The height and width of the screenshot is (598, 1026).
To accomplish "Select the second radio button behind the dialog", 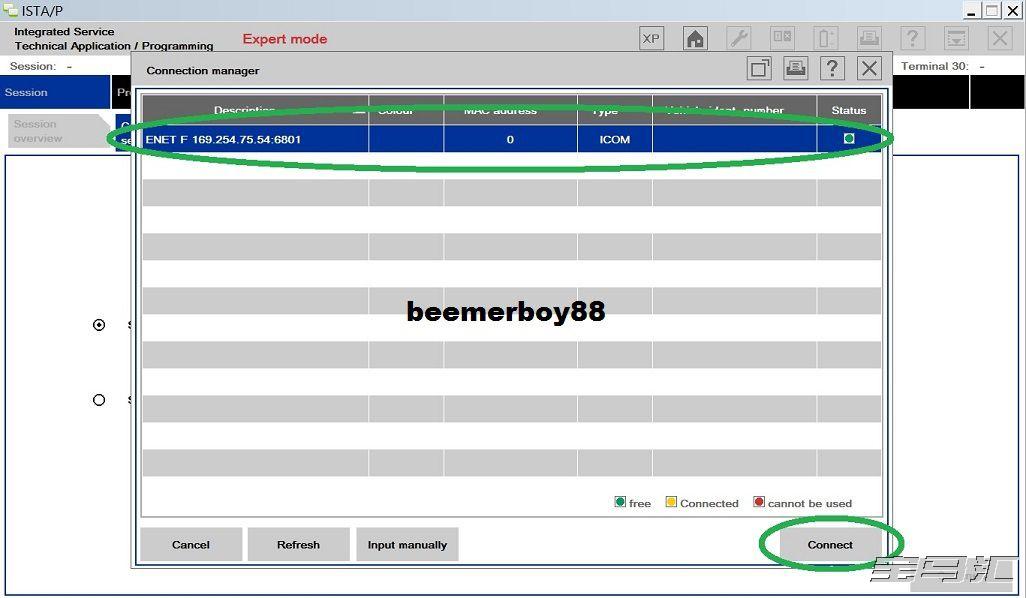I will click(99, 400).
